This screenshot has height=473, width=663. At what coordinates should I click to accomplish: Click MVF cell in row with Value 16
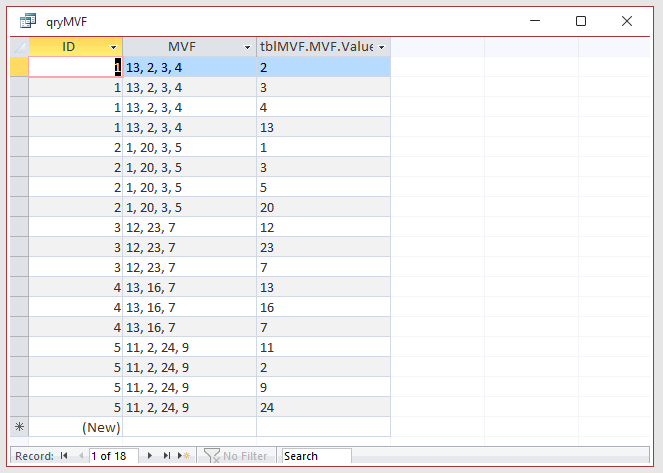(189, 307)
